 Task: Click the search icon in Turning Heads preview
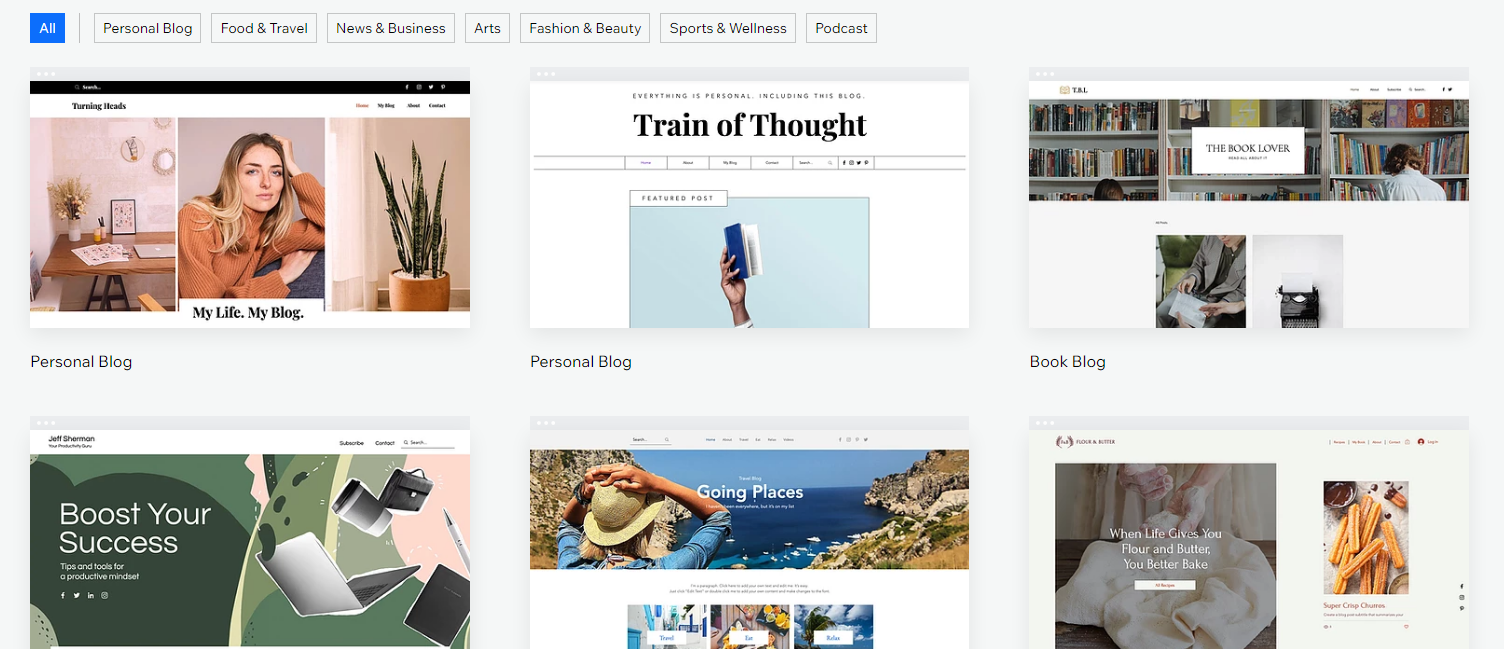(x=77, y=88)
